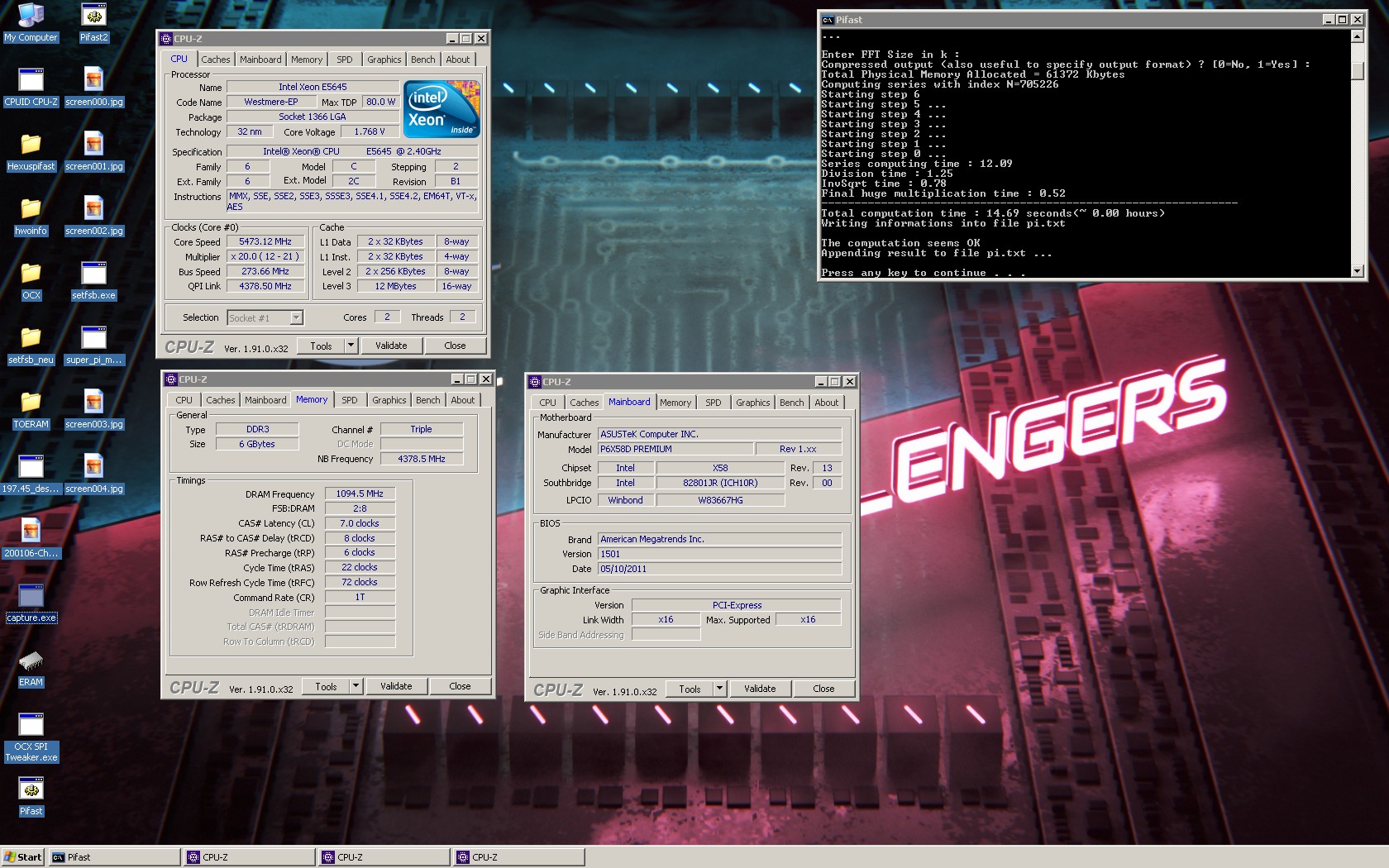Viewport: 1389px width, 868px height.
Task: Click the DRAM Frequency 1094.5 MHz field
Action: (360, 494)
